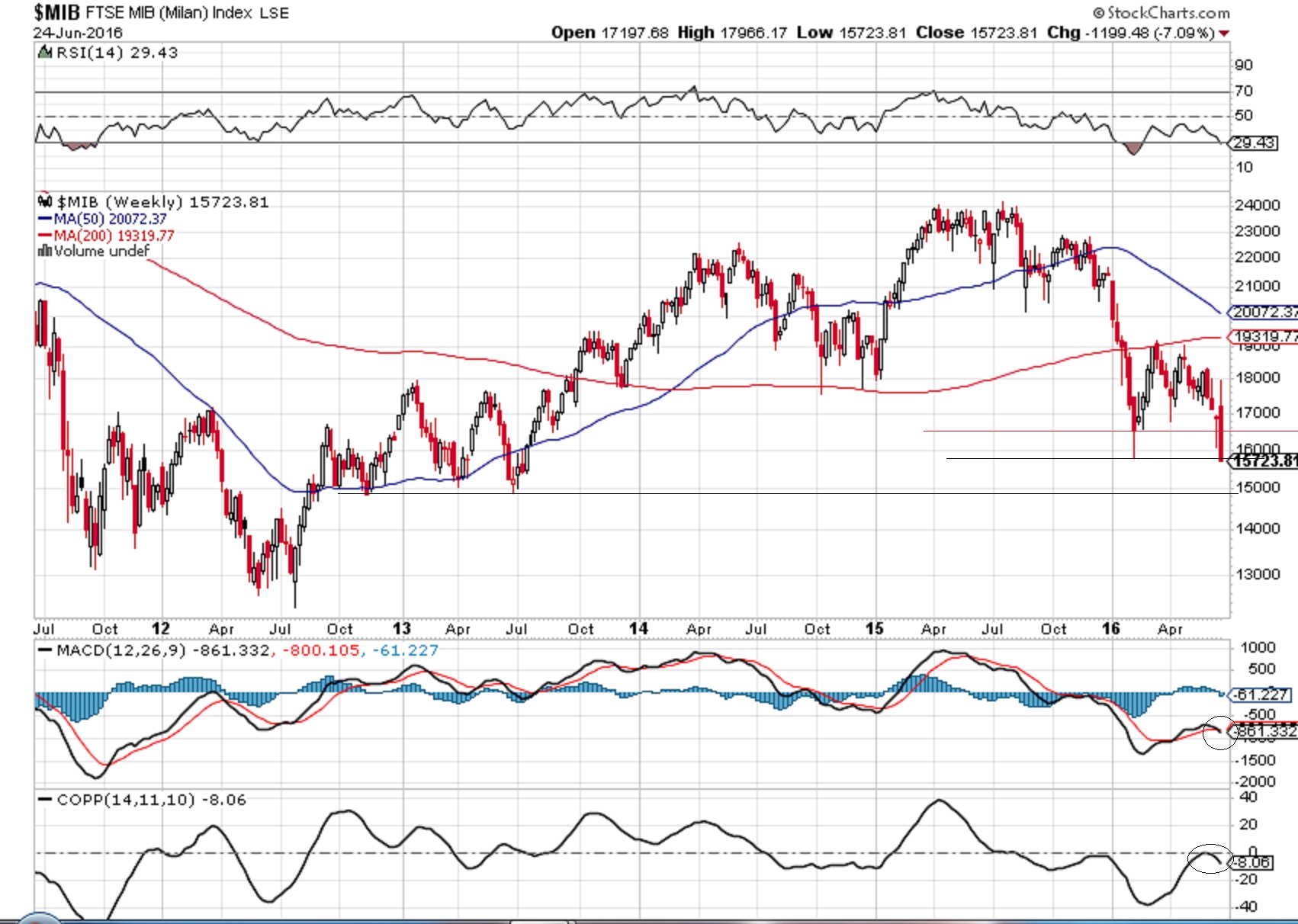
Task: Click the 70 level label on RSI axis
Action: (1244, 91)
